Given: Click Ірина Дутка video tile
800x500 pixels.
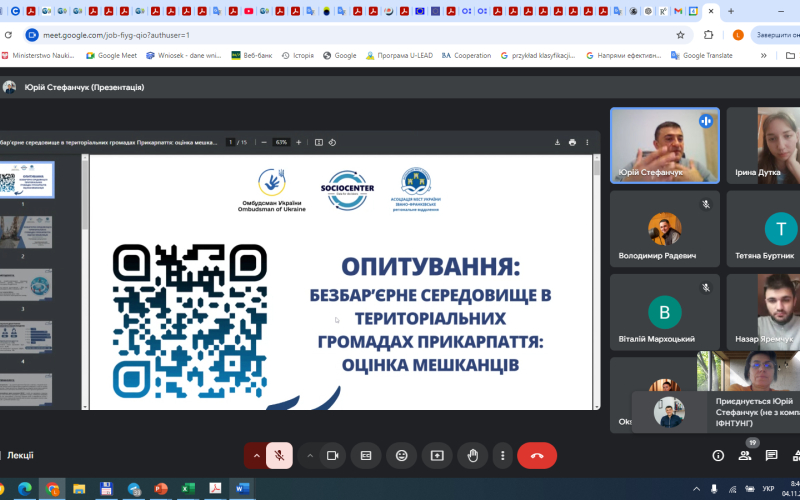Looking at the screenshot, I should pos(763,145).
